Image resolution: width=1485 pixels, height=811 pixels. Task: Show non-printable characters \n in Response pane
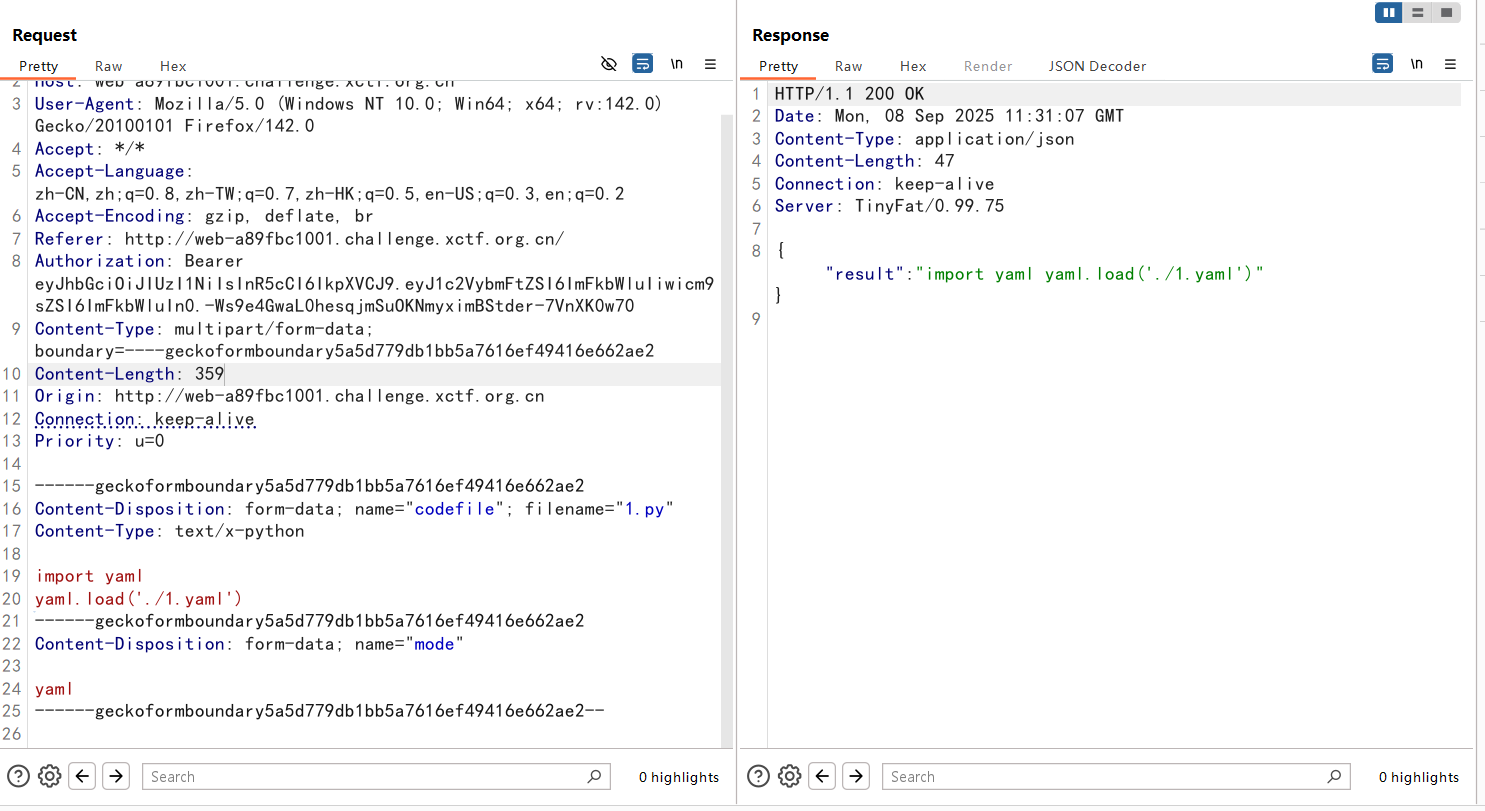[x=1416, y=64]
